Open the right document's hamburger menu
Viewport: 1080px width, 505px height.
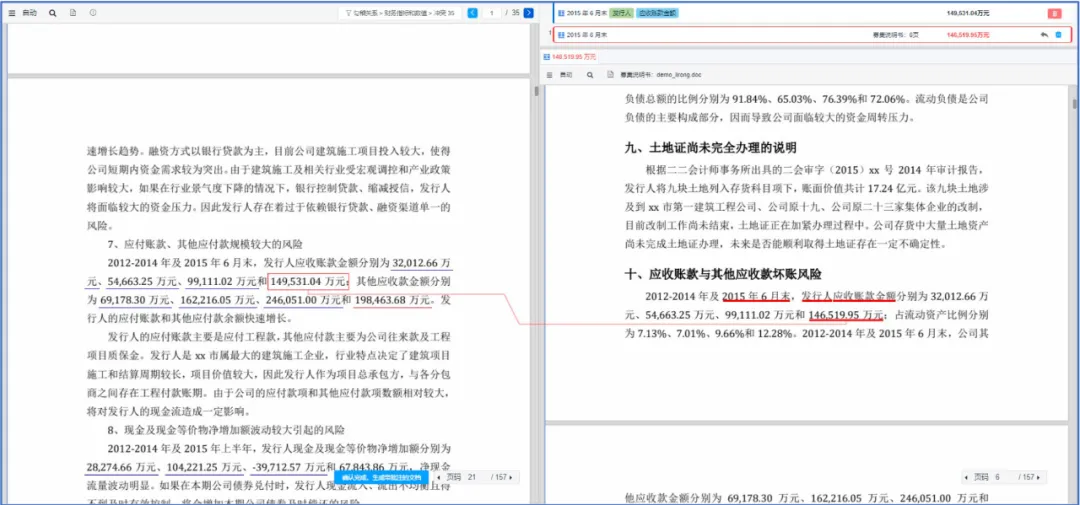(x=550, y=75)
